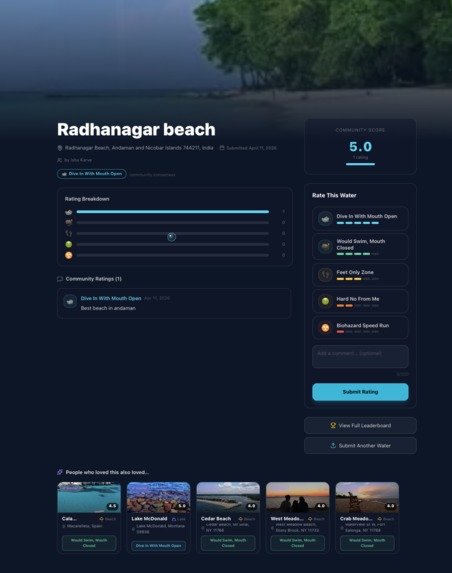Open the West Meadow photo thumbnail
Screen dimensions: 452x573
pyautogui.click(x=297, y=497)
